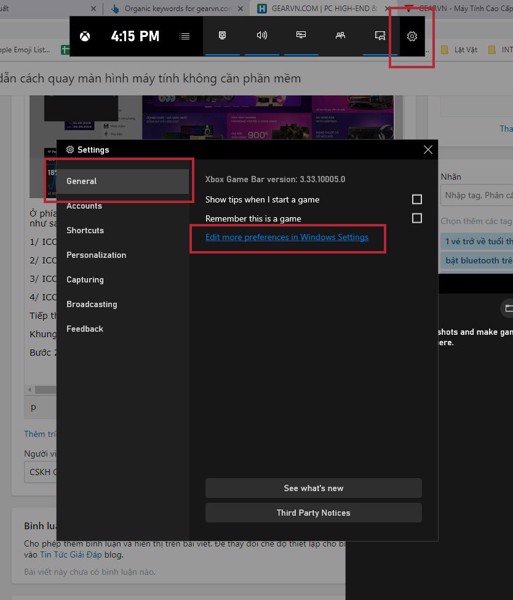Switch to the Accounts section
Viewport: 513px width, 600px height.
(84, 206)
